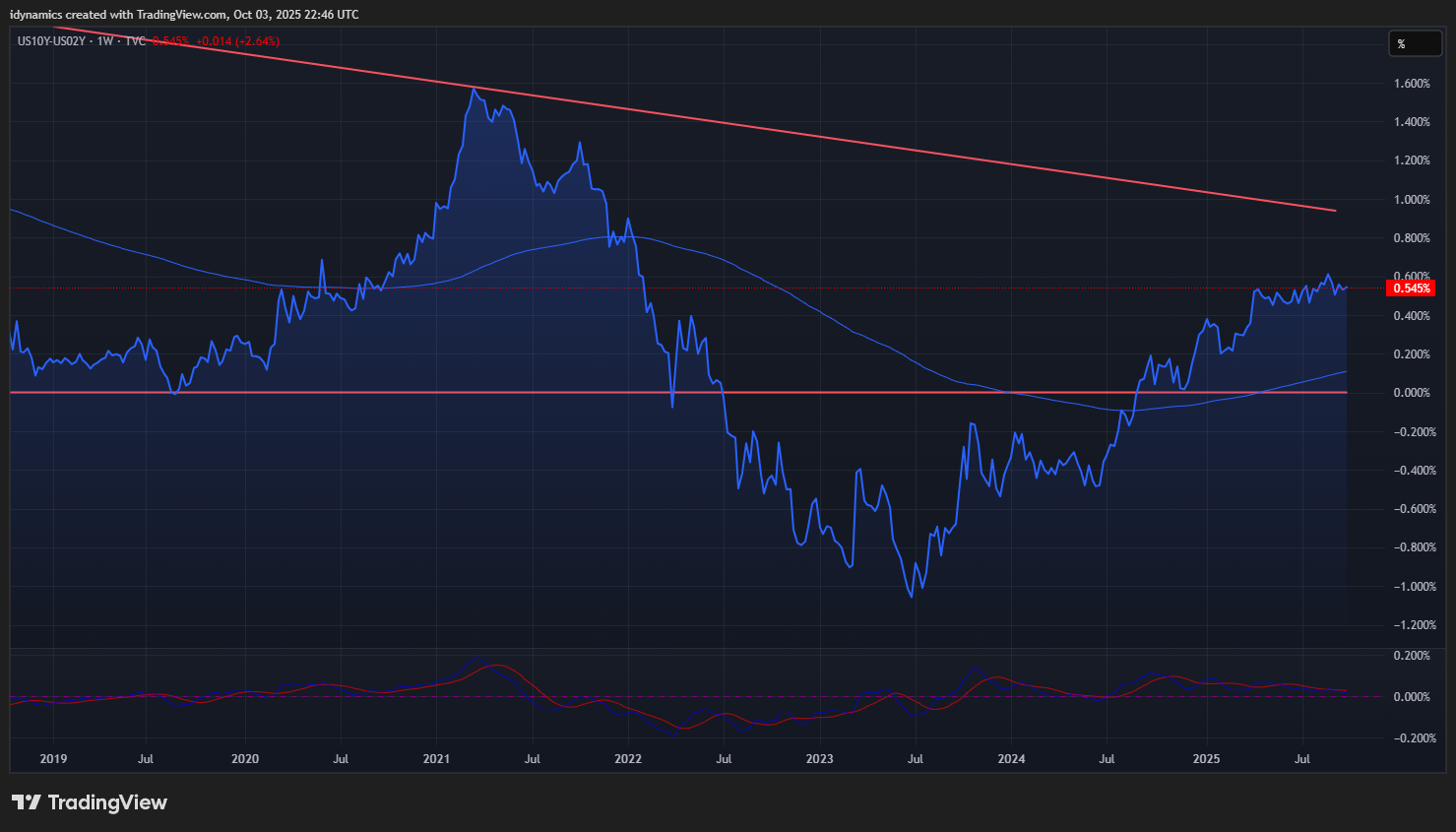Click the 0.000% main price axis label
1456x832 pixels.
point(1412,393)
